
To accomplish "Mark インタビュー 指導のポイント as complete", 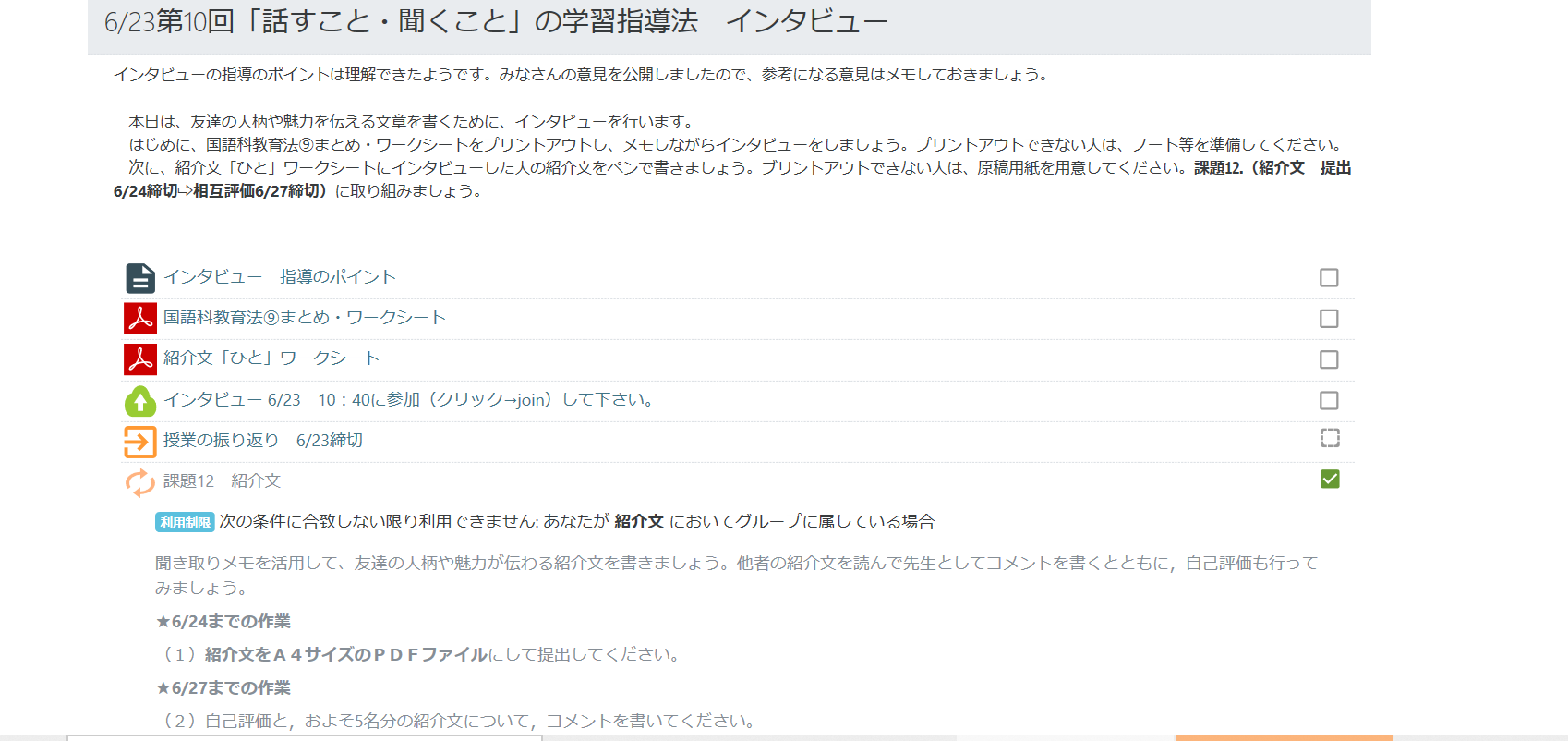I will [x=1329, y=277].
